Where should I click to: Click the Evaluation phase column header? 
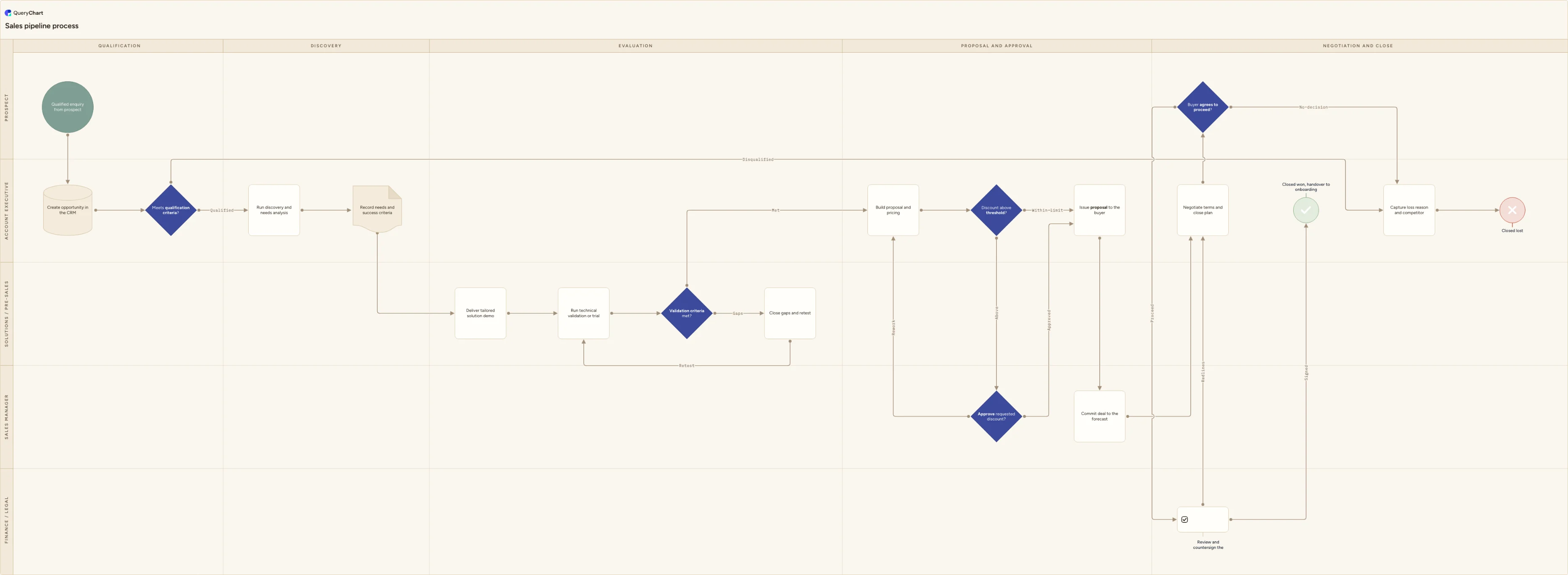tap(636, 45)
